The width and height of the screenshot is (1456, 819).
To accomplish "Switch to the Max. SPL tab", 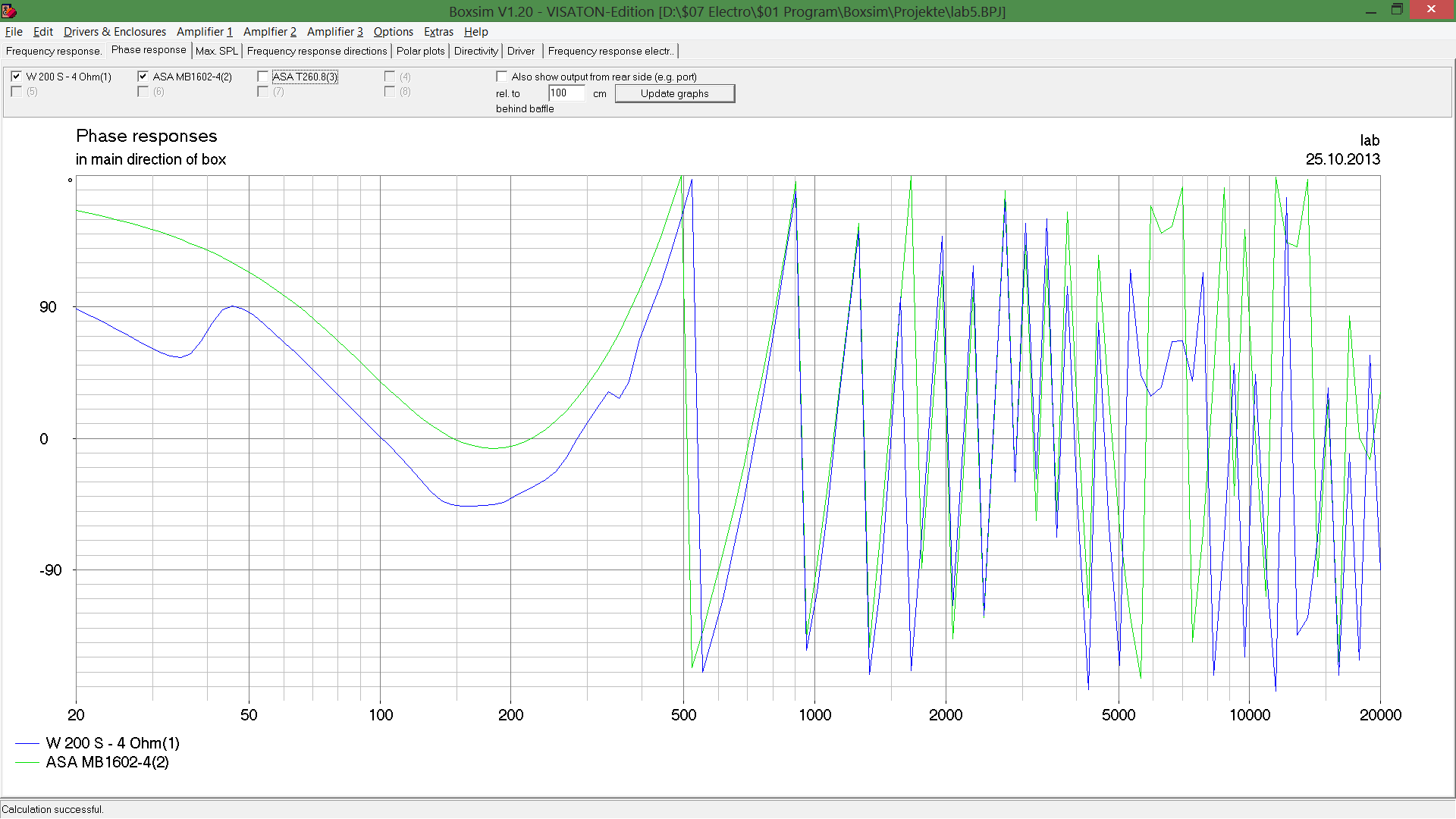I will (x=216, y=51).
